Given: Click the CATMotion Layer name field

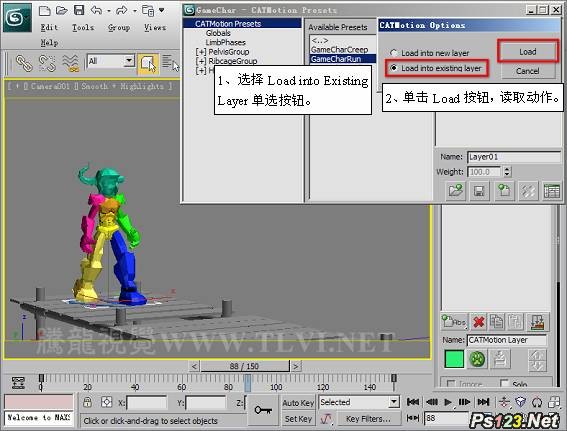Looking at the screenshot, I should pos(507,340).
